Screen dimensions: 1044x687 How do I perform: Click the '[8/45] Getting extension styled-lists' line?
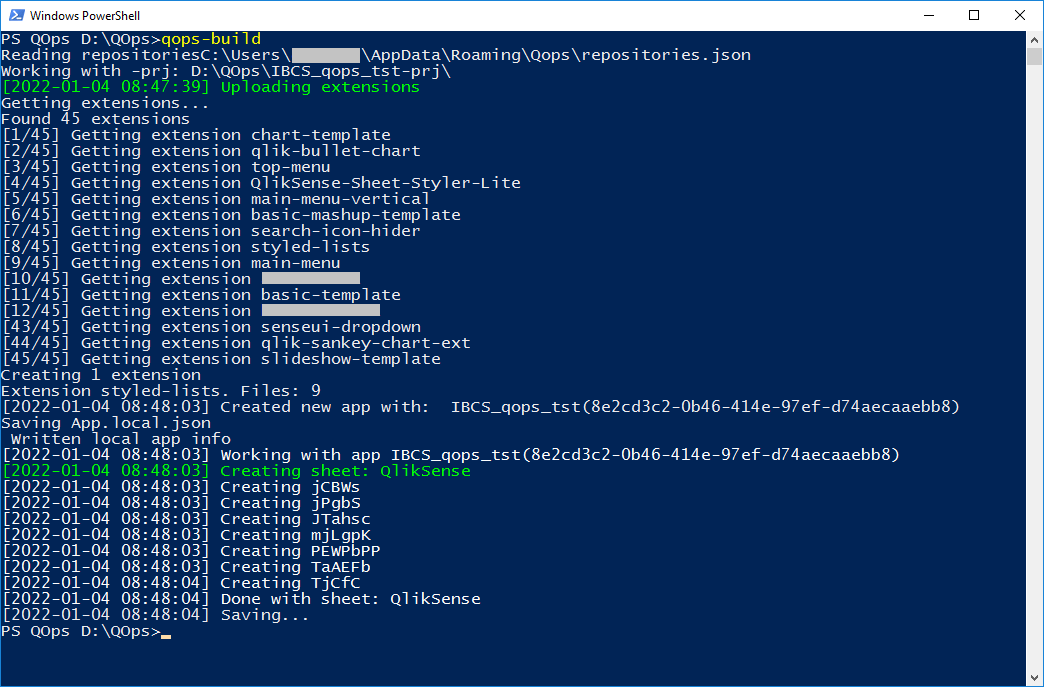(186, 246)
